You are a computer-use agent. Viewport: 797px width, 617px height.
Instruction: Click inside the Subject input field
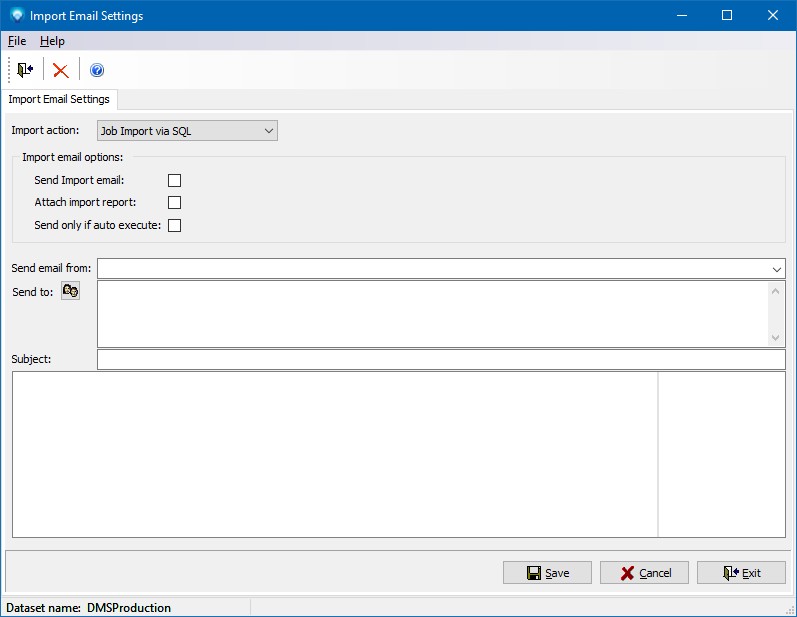pos(440,359)
